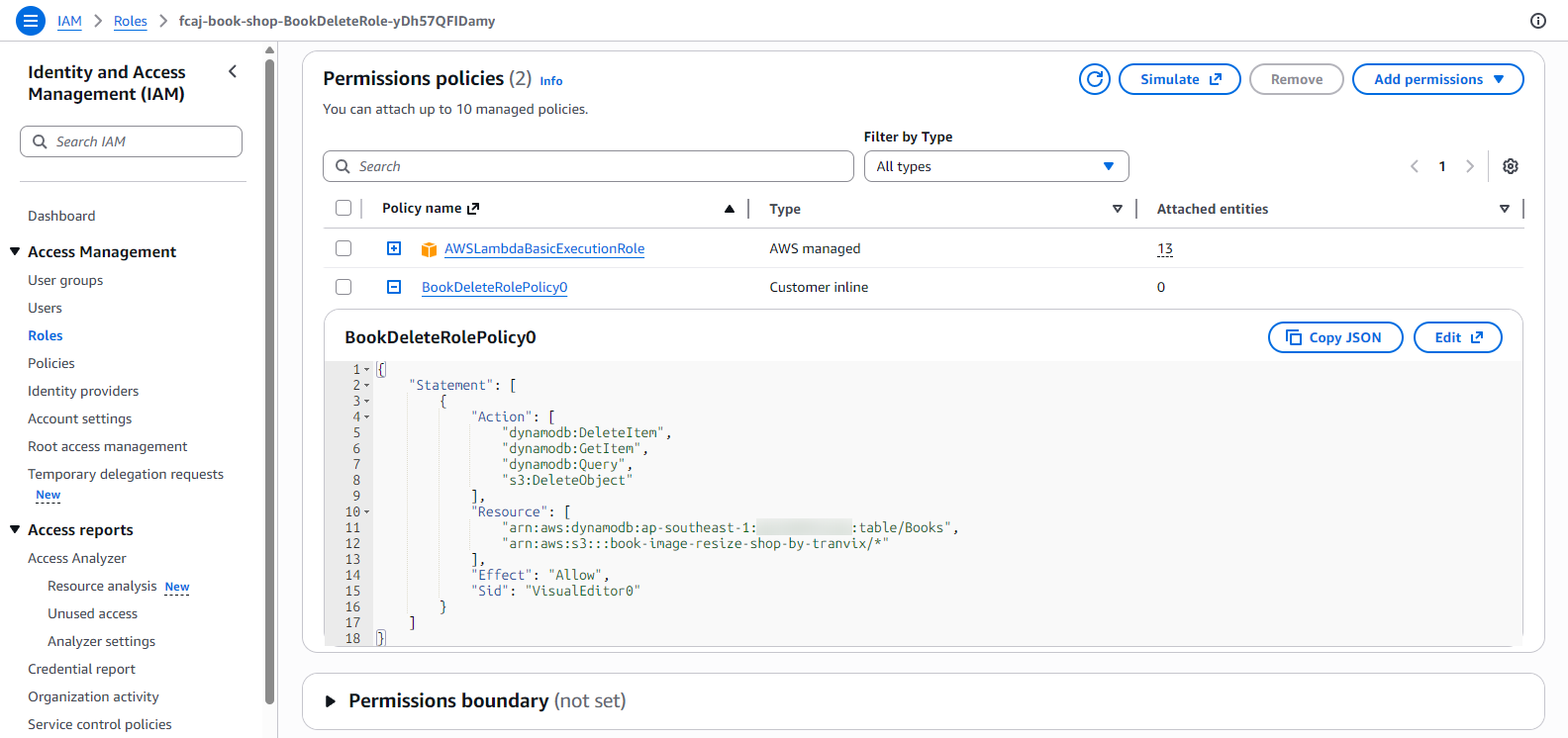Copy the policy JSON
The image size is (1568, 738).
click(x=1335, y=337)
